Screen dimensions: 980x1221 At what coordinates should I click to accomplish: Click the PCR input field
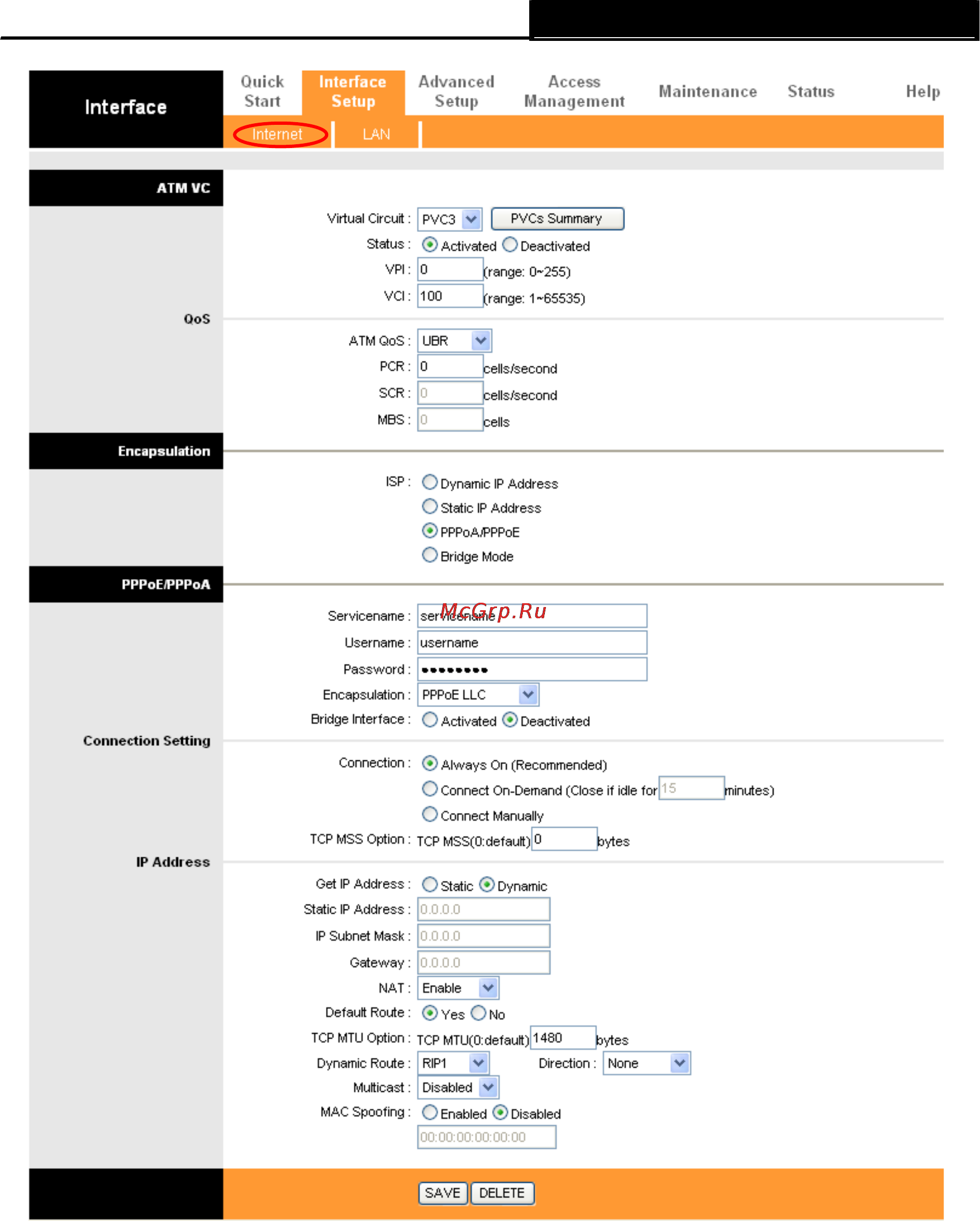pos(450,367)
